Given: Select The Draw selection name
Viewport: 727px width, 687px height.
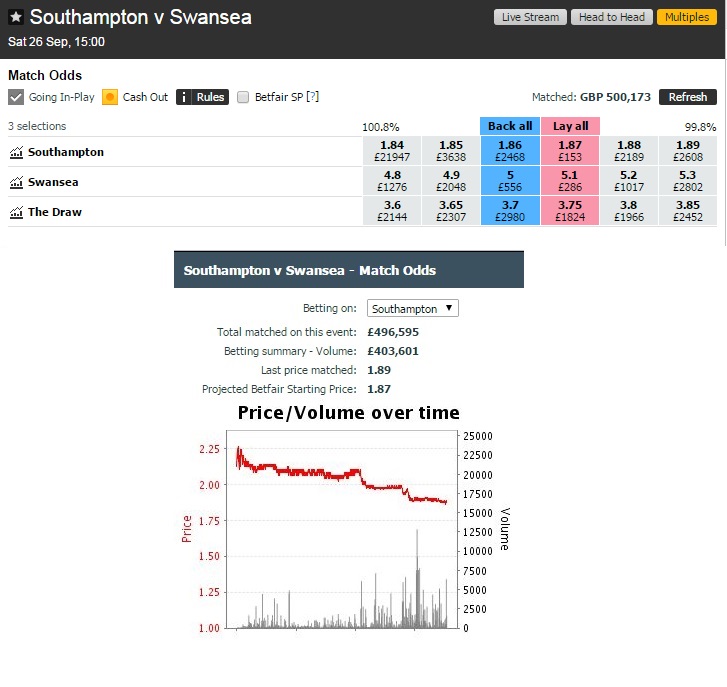Looking at the screenshot, I should point(55,212).
